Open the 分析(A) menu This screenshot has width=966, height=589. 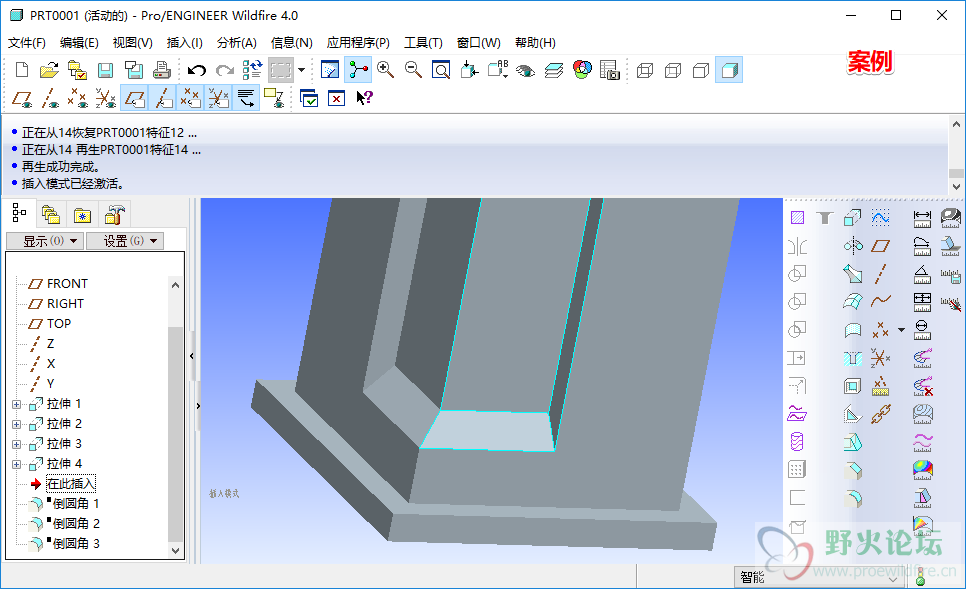coord(237,43)
